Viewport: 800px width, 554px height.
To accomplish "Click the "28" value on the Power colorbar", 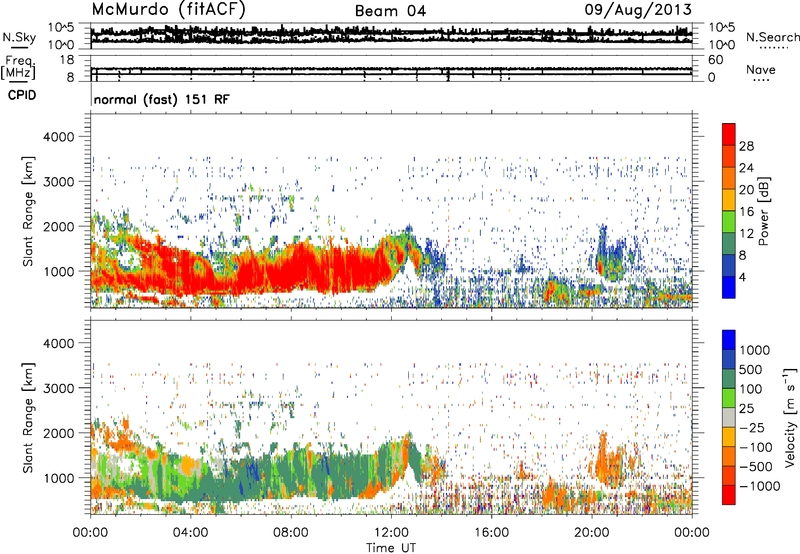I will pos(746,146).
